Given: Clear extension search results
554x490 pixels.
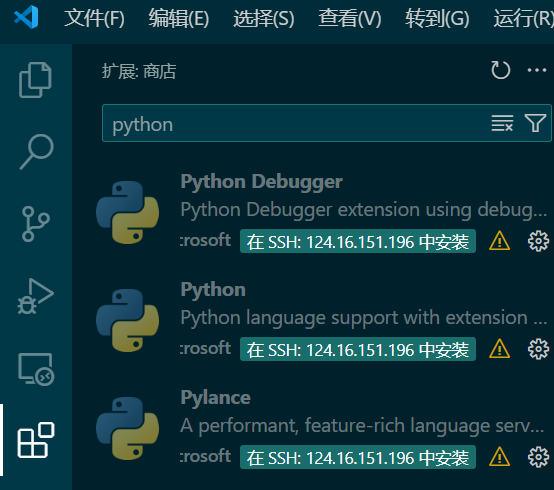Looking at the screenshot, I should tap(502, 123).
